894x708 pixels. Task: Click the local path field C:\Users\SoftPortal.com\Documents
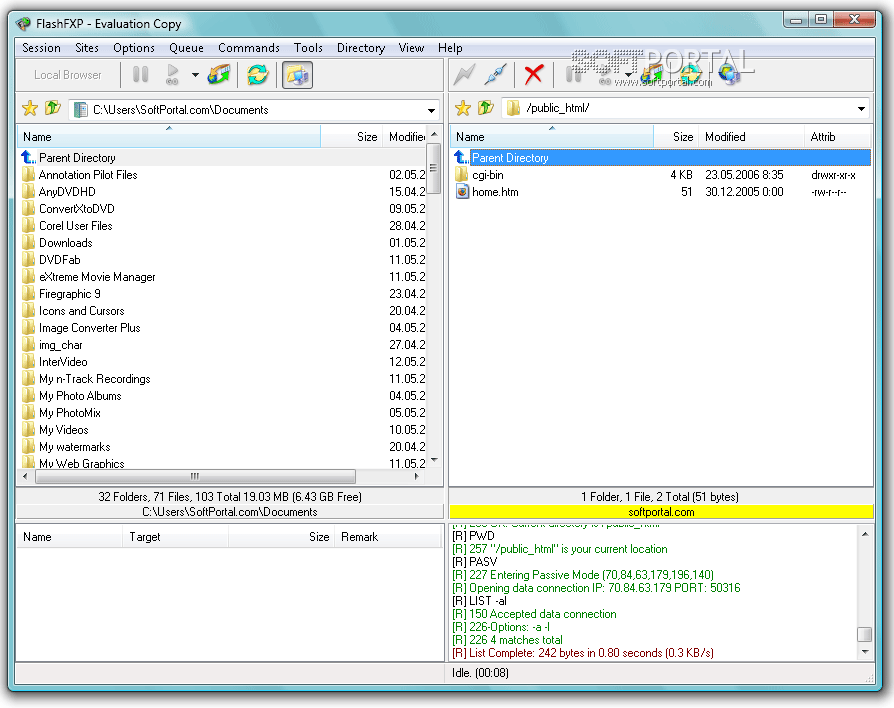(x=254, y=109)
